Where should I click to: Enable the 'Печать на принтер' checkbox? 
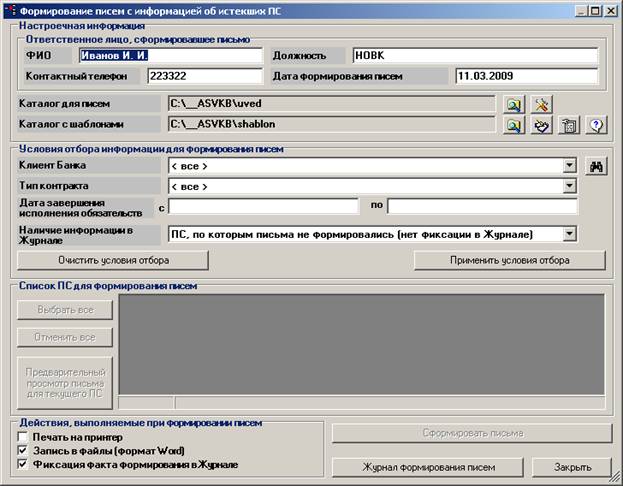click(23, 438)
